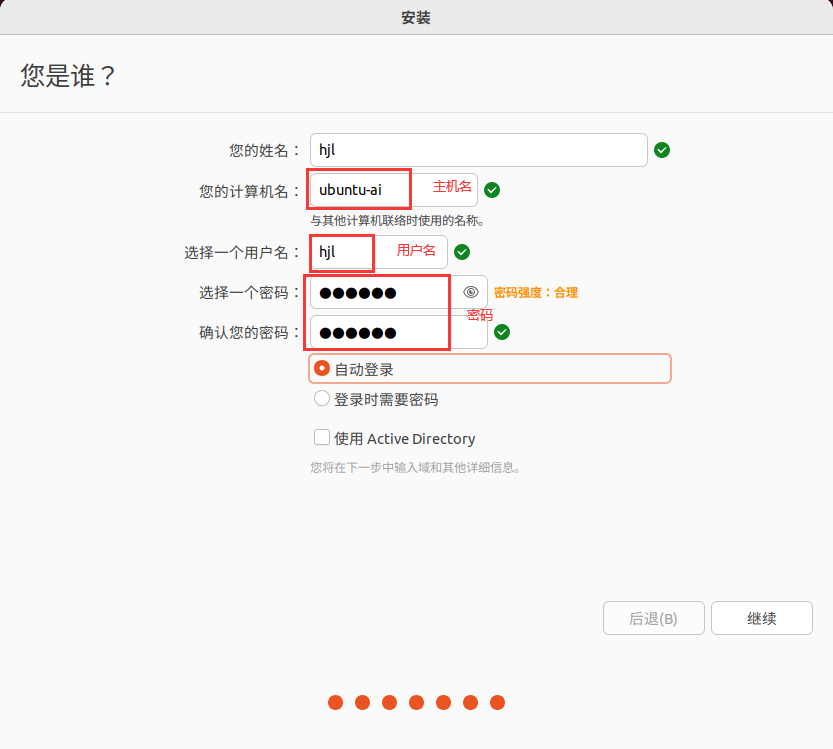
Task: Enable the 使用 Active Directory checkbox
Action: pyautogui.click(x=321, y=438)
